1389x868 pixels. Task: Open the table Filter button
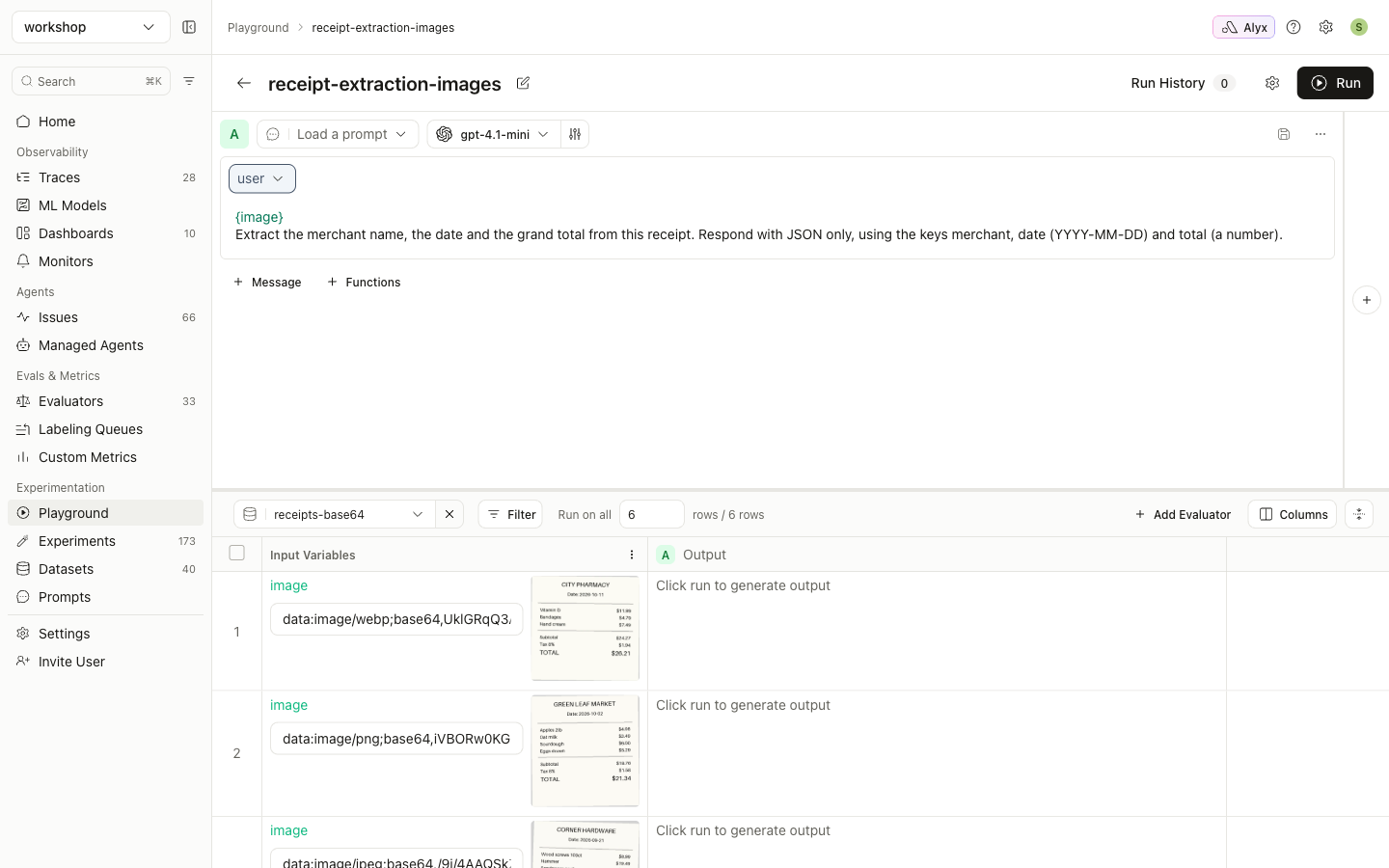click(510, 514)
